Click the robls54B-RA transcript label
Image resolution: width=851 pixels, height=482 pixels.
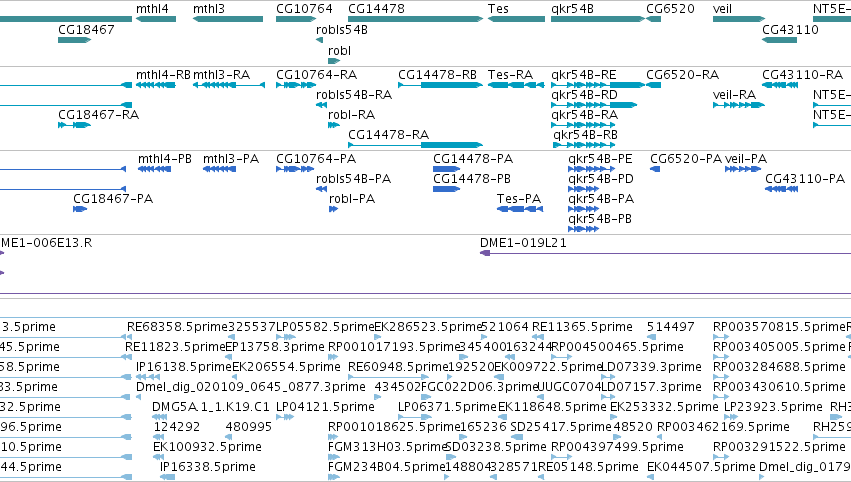(x=354, y=95)
